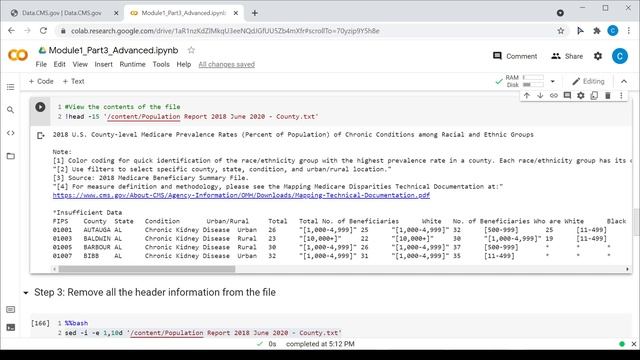The image size is (640, 360).
Task: Click the Comment button
Action: coord(515,56)
